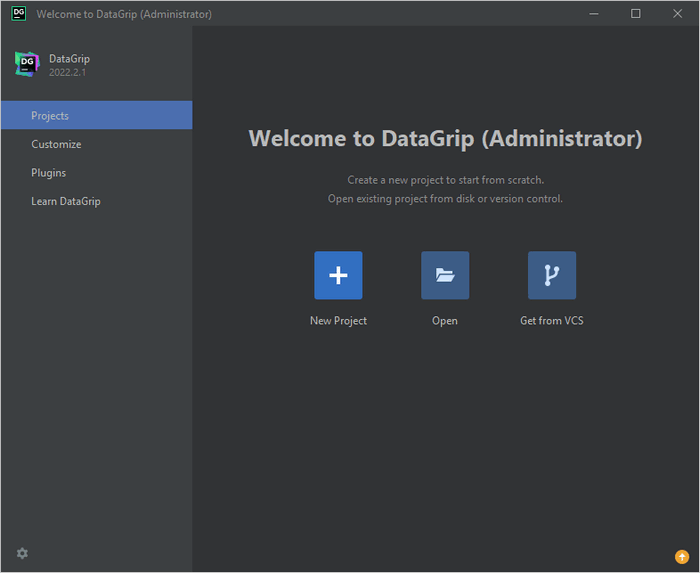Click the DataGrip logo in the sidebar
Image resolution: width=700 pixels, height=573 pixels.
pyautogui.click(x=27, y=65)
